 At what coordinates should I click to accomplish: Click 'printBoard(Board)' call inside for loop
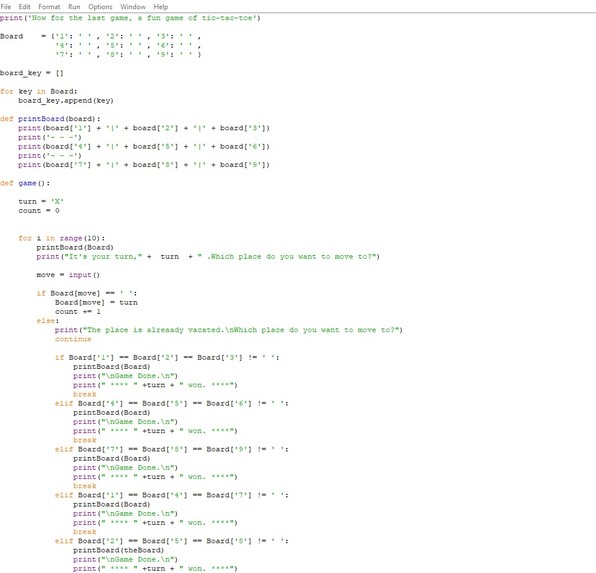click(x=75, y=248)
